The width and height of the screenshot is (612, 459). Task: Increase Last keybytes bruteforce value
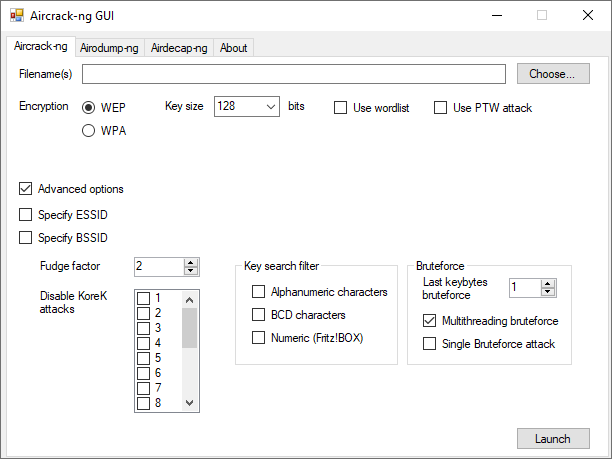pos(548,284)
